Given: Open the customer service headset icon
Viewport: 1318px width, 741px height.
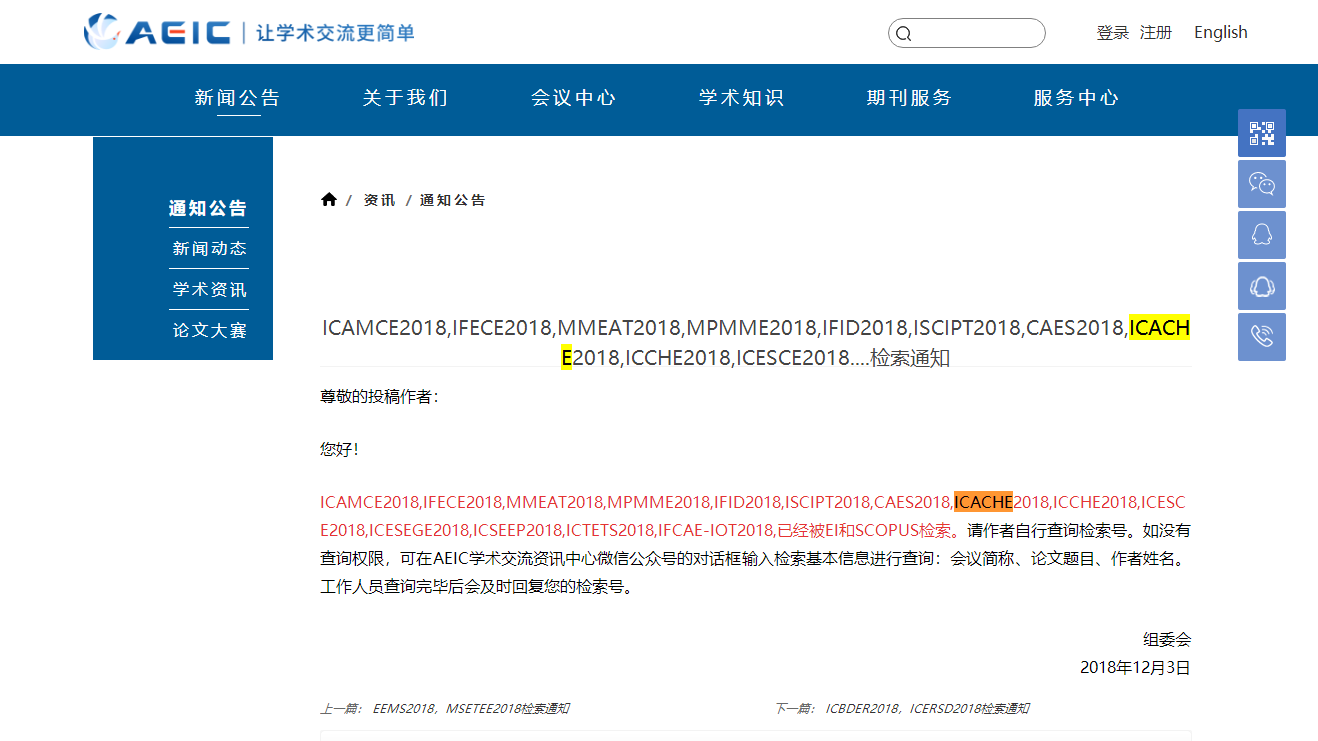Looking at the screenshot, I should [x=1262, y=286].
